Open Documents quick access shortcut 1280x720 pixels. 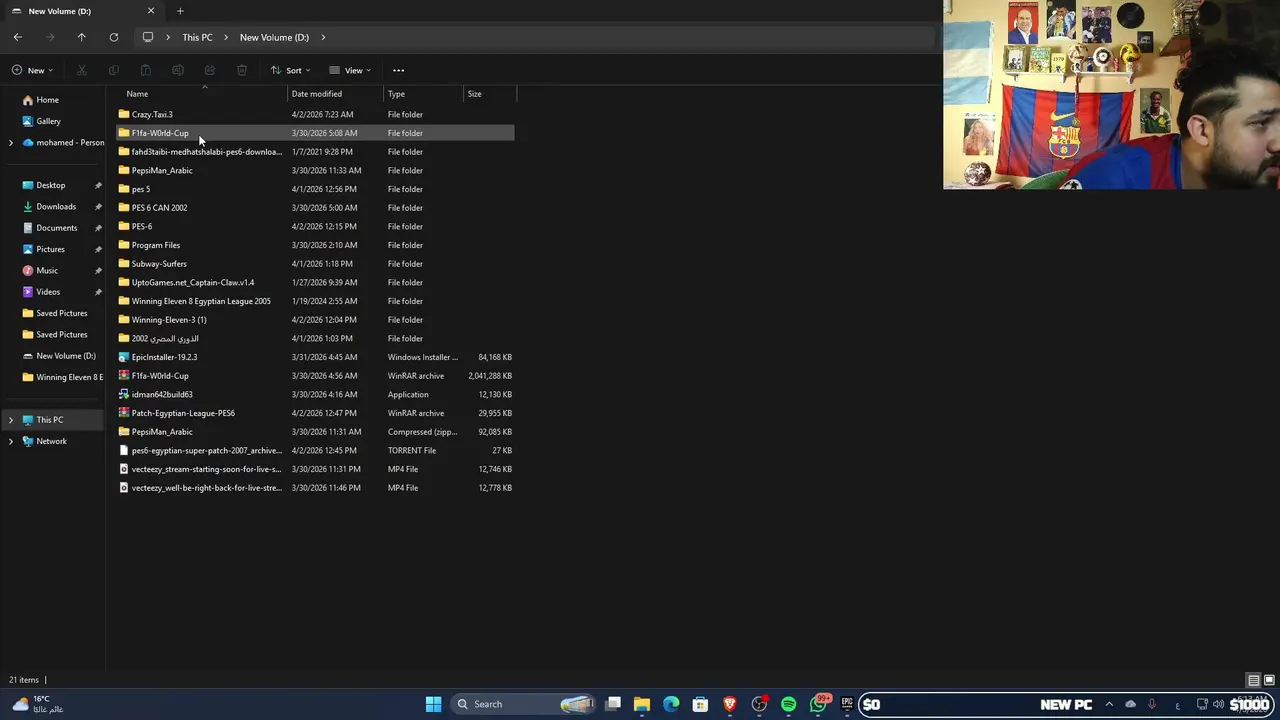56,228
